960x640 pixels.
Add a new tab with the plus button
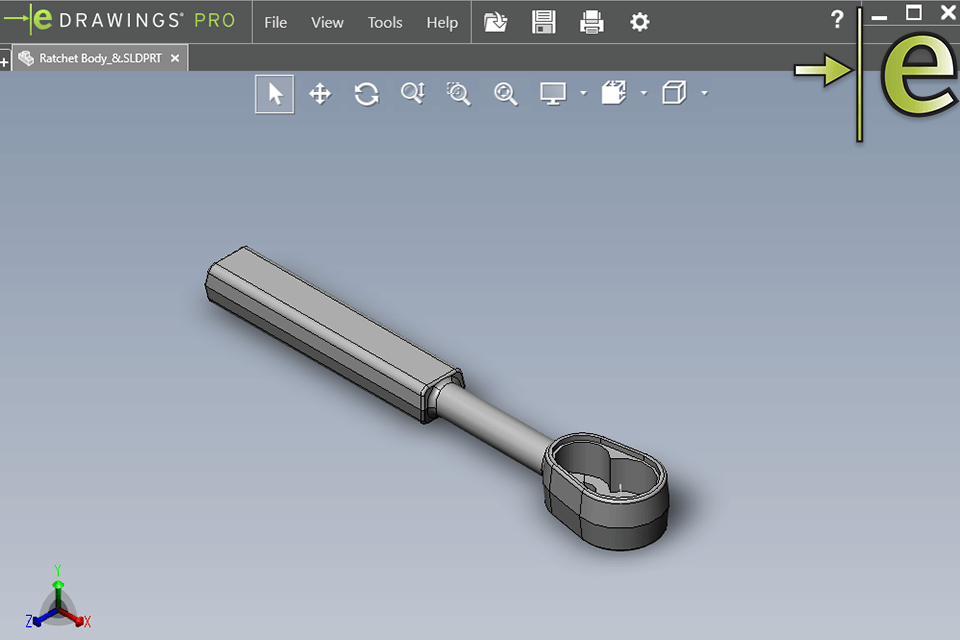(4, 62)
